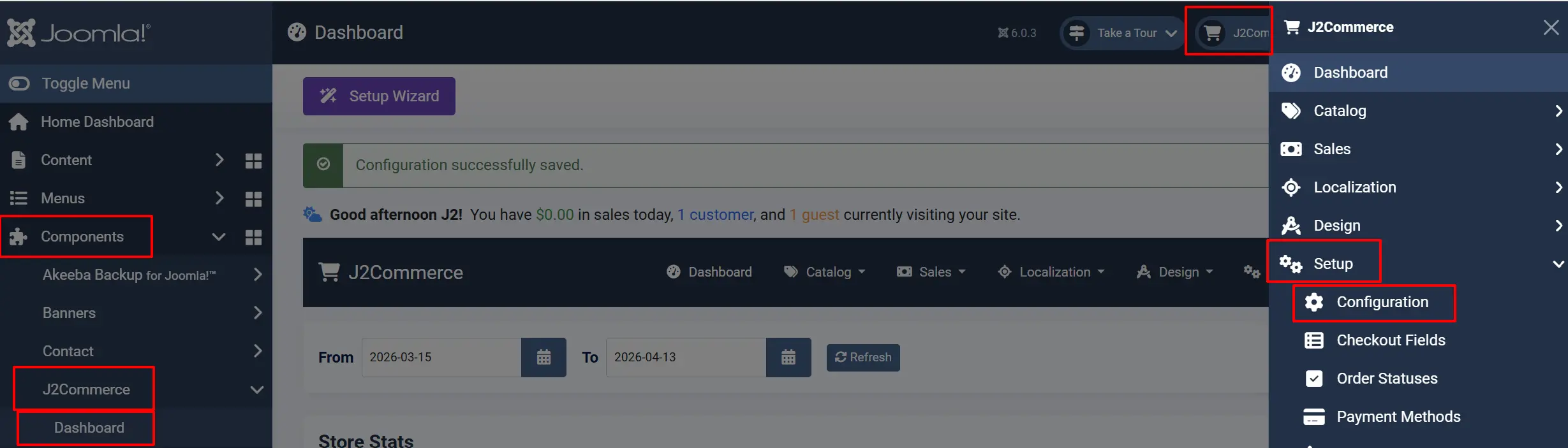This screenshot has width=1568, height=448.
Task: Open the To date calendar picker
Action: click(x=788, y=358)
